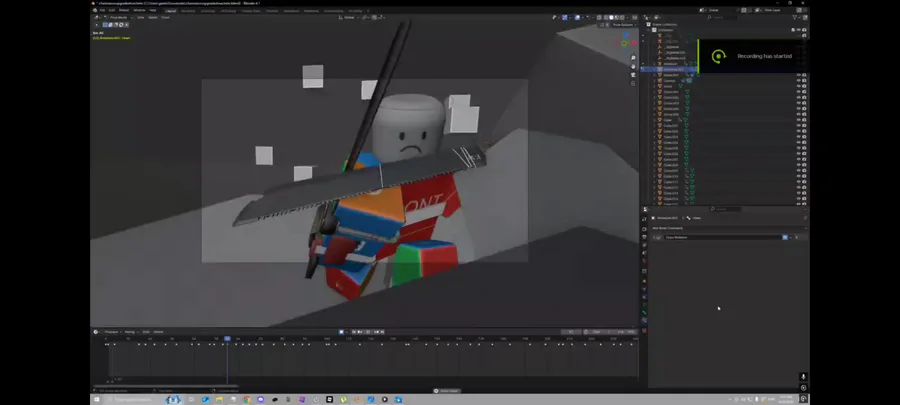Image resolution: width=900 pixels, height=405 pixels.
Task: Open the Render menu
Action: [x=124, y=10]
